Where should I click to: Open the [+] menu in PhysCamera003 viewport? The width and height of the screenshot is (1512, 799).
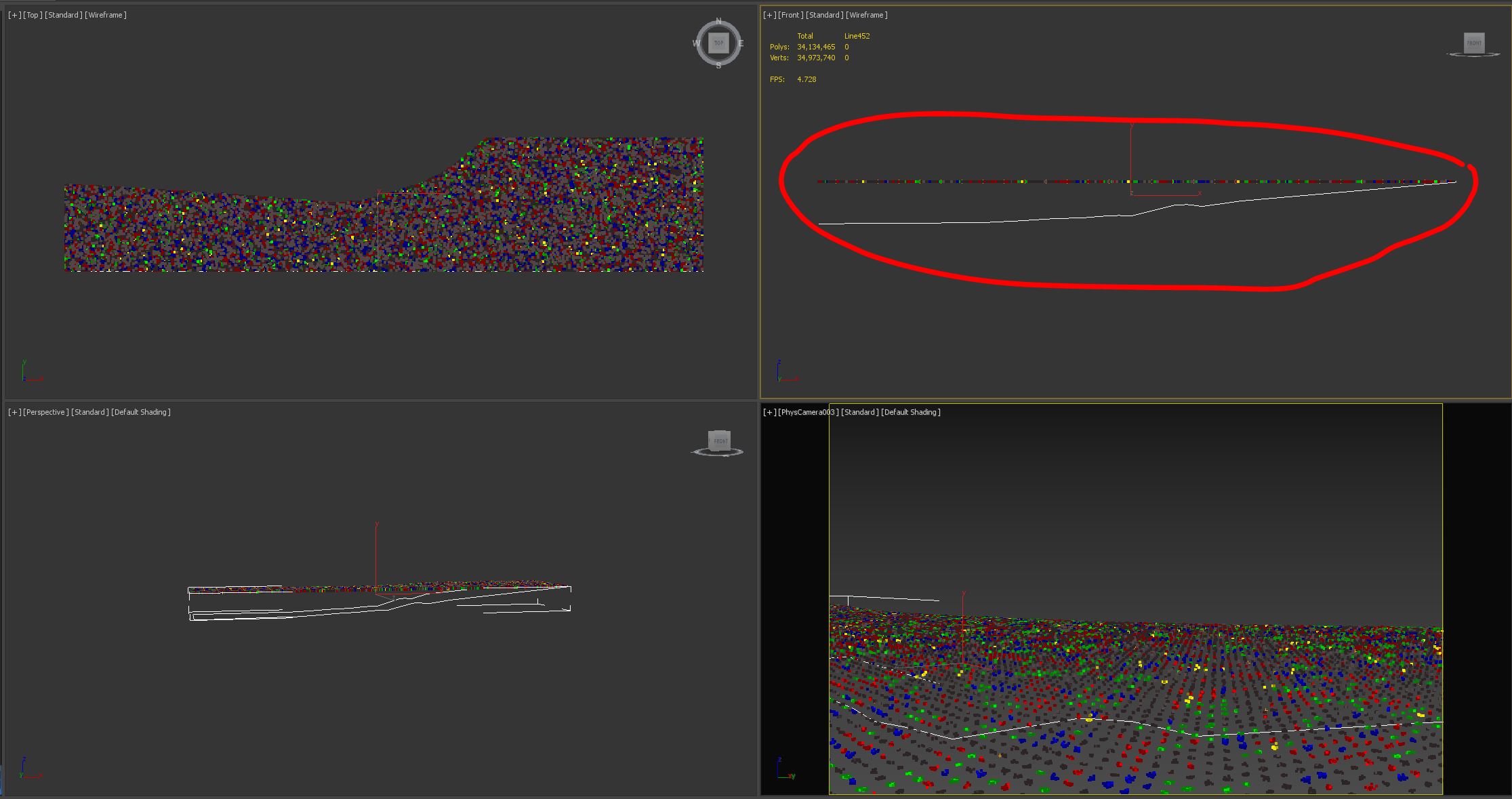click(770, 412)
